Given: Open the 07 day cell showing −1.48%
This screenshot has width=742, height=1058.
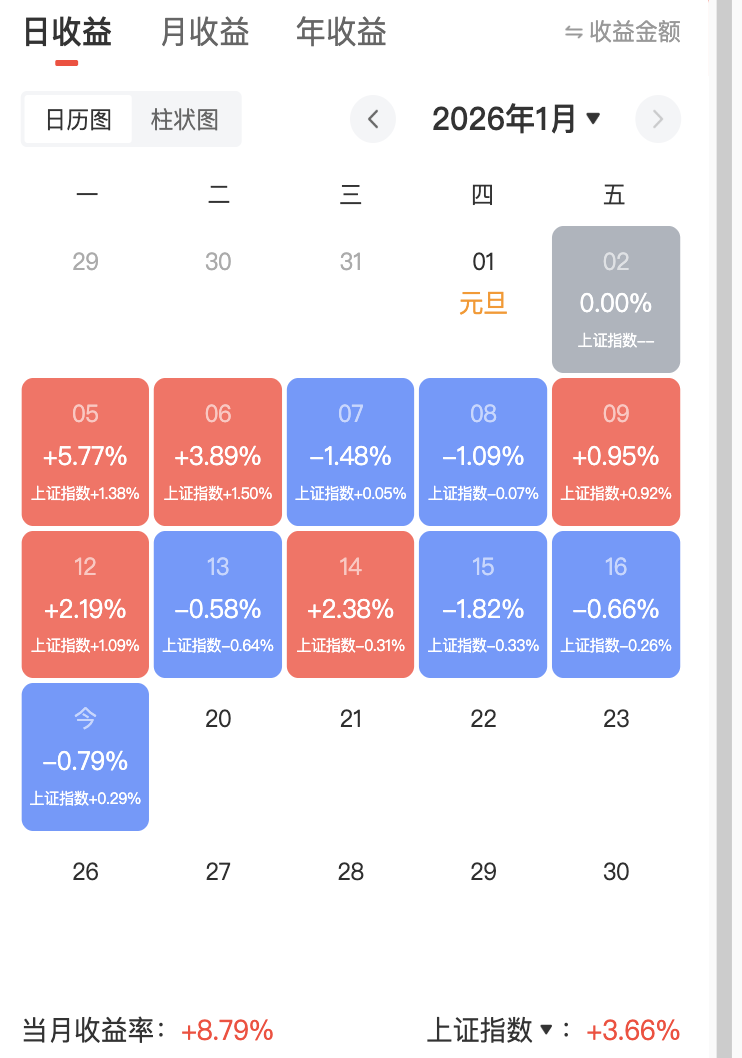Looking at the screenshot, I should coord(350,452).
